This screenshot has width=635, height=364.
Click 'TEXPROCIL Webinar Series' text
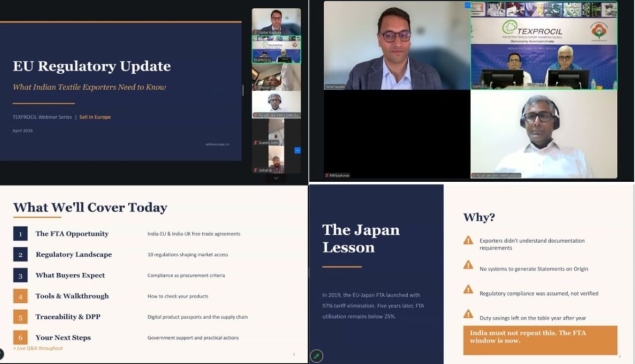(x=42, y=117)
